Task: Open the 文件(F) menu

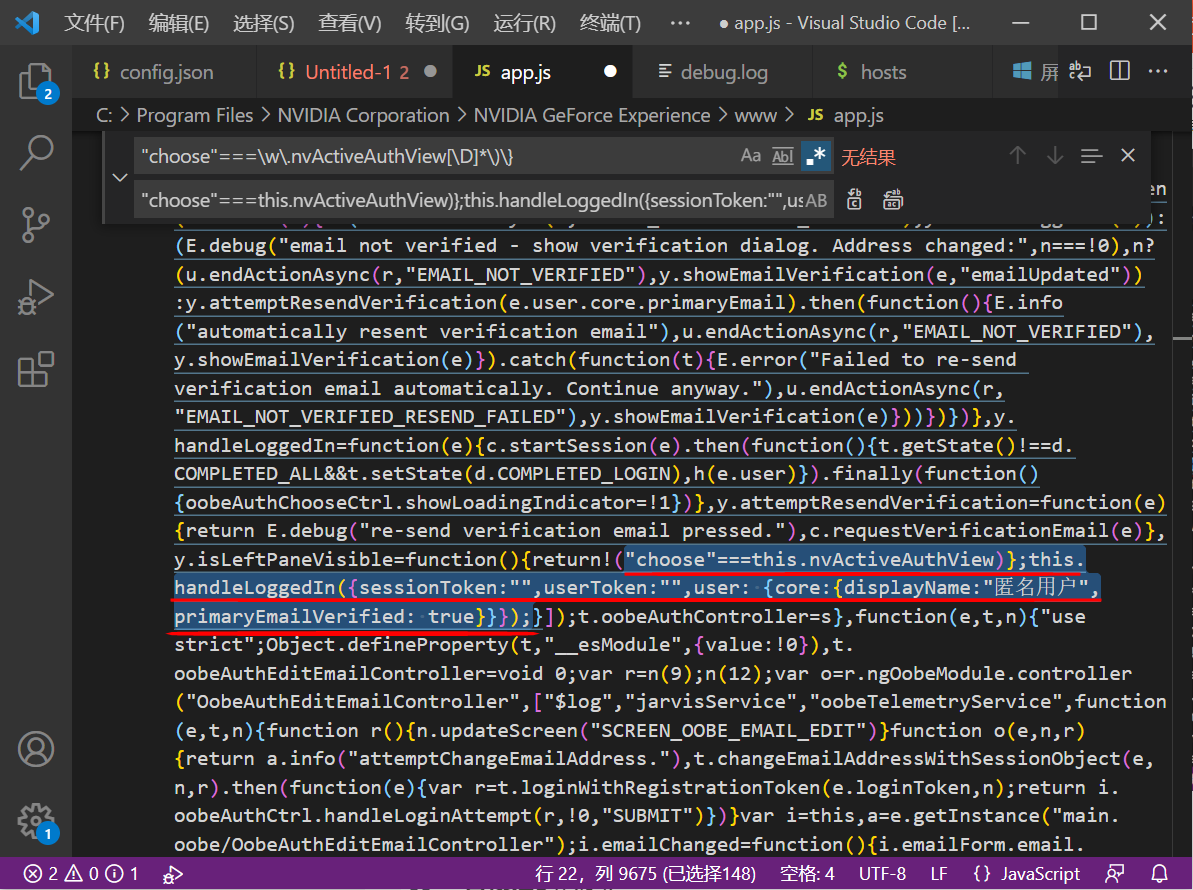Action: [94, 23]
